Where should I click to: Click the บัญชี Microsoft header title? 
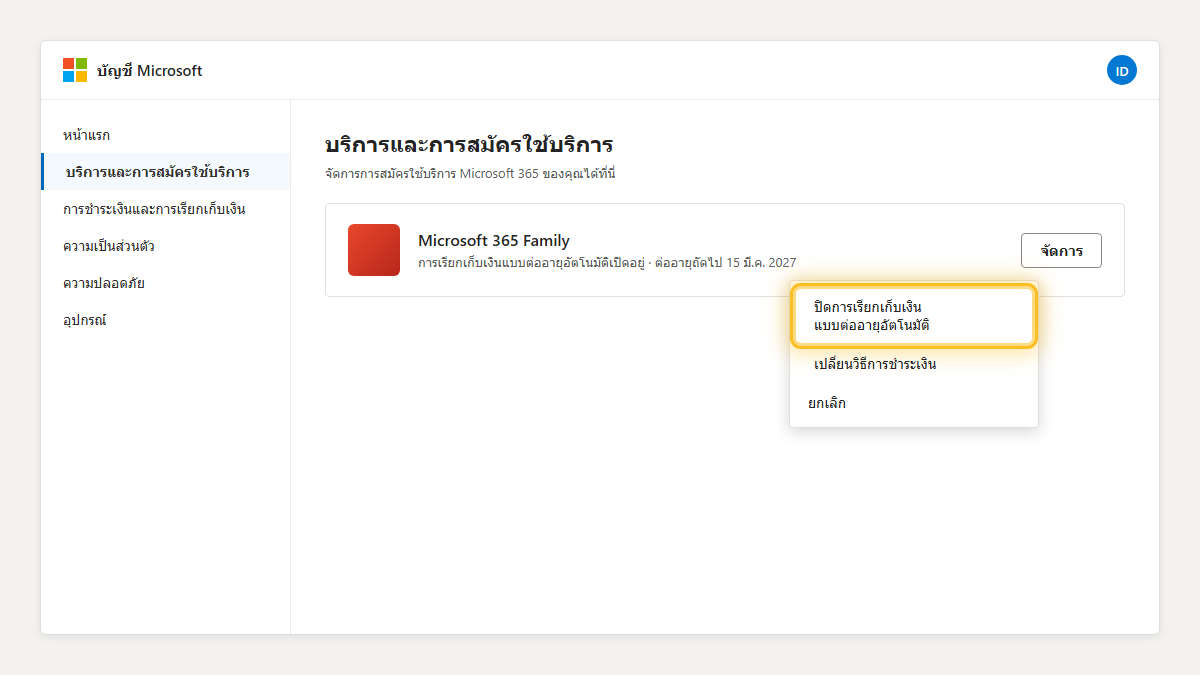149,71
